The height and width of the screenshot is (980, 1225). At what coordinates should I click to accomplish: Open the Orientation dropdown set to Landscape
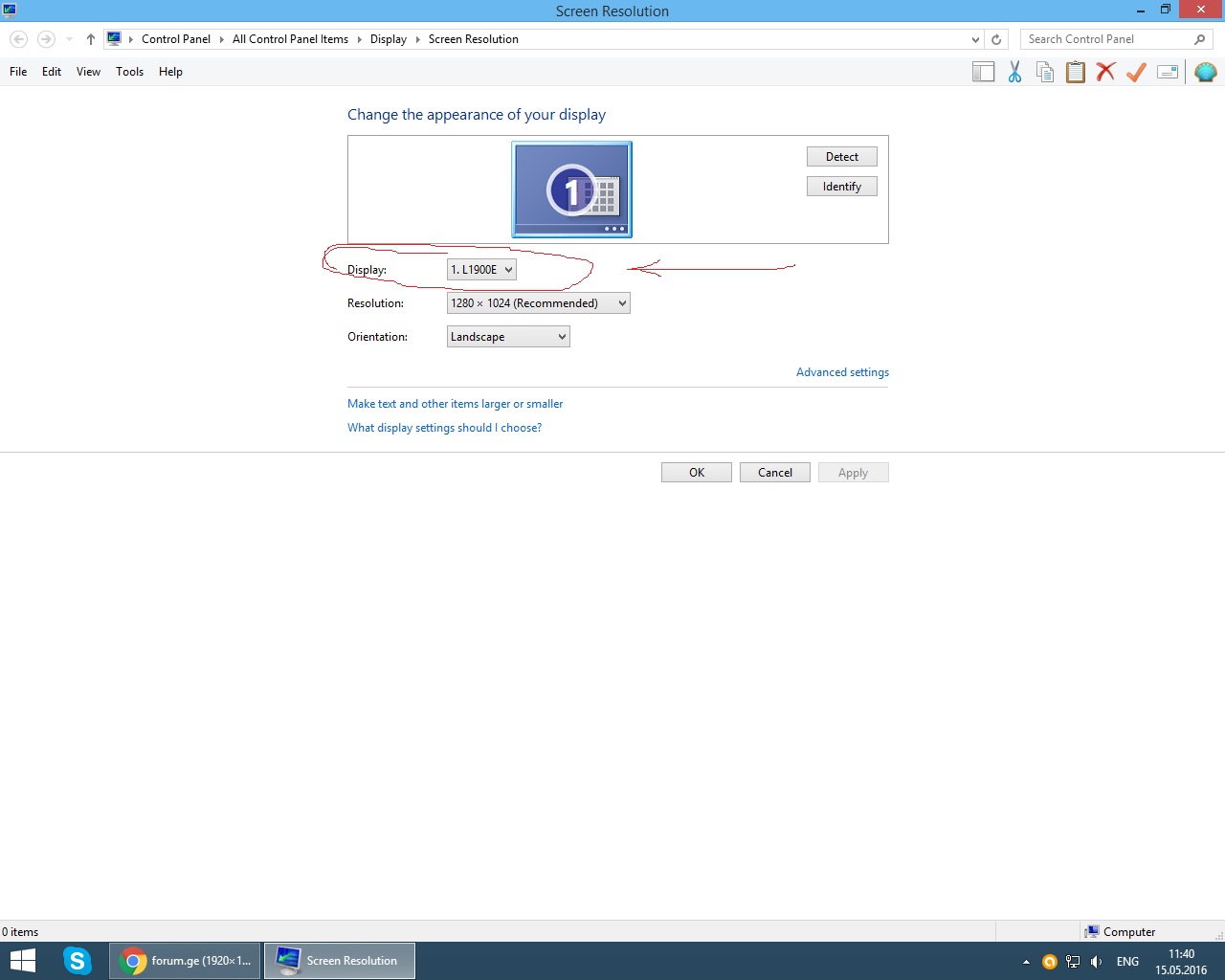pos(508,337)
